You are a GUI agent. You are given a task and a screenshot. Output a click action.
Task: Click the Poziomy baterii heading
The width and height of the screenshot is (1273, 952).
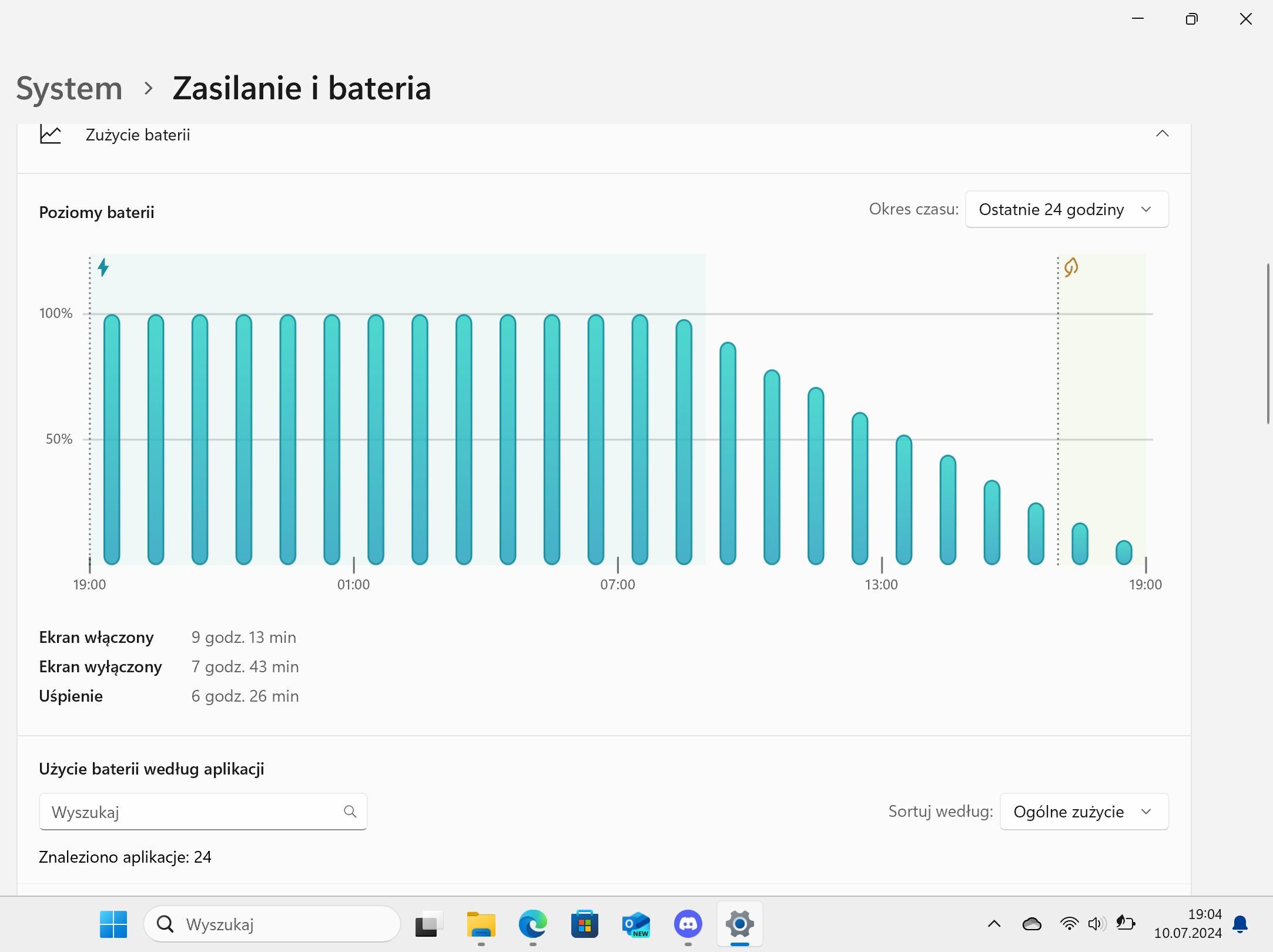pos(96,212)
